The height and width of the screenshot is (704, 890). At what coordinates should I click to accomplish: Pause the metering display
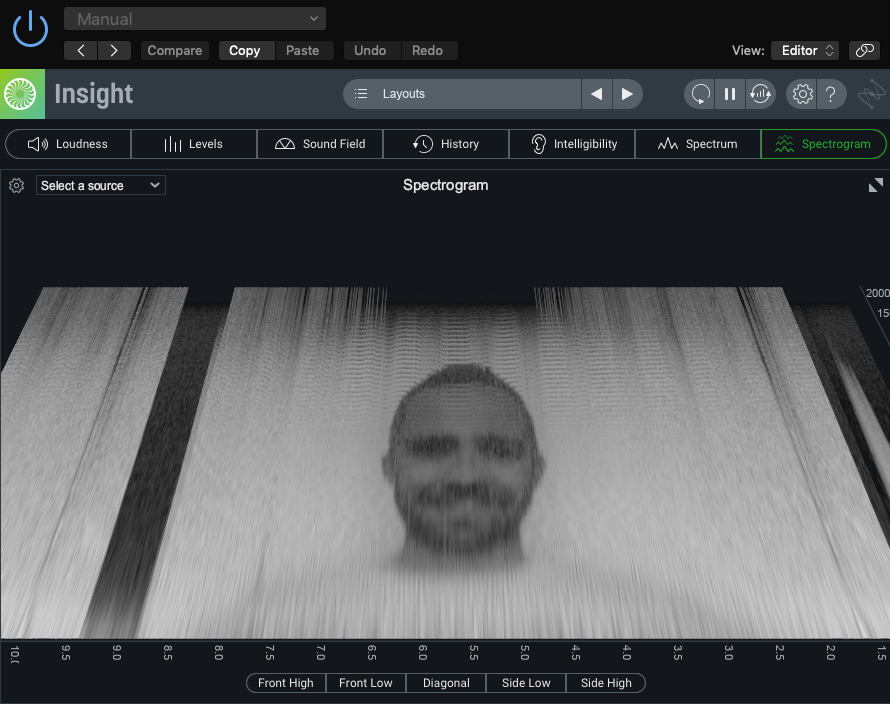[x=730, y=94]
